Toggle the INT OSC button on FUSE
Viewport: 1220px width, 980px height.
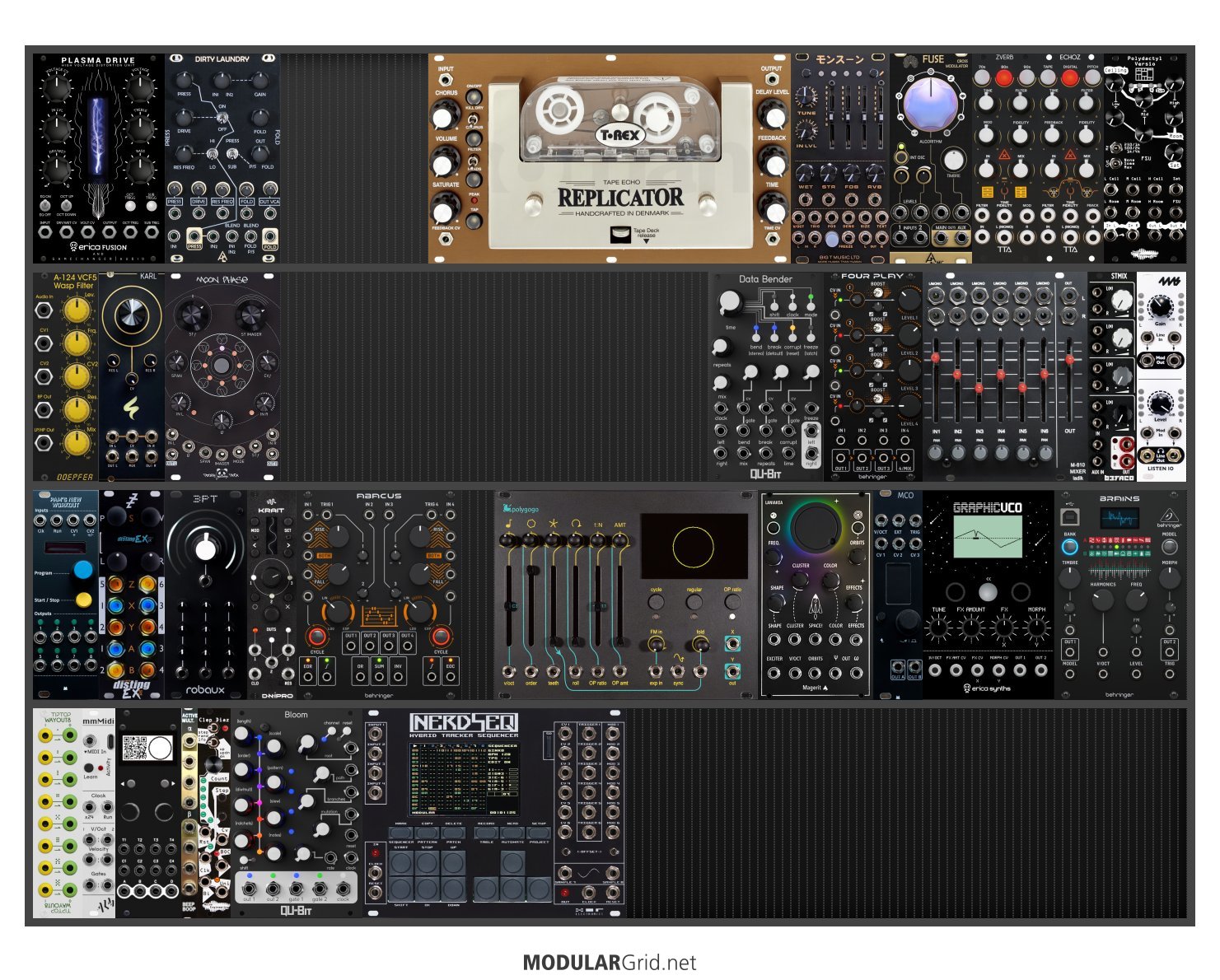point(901,156)
